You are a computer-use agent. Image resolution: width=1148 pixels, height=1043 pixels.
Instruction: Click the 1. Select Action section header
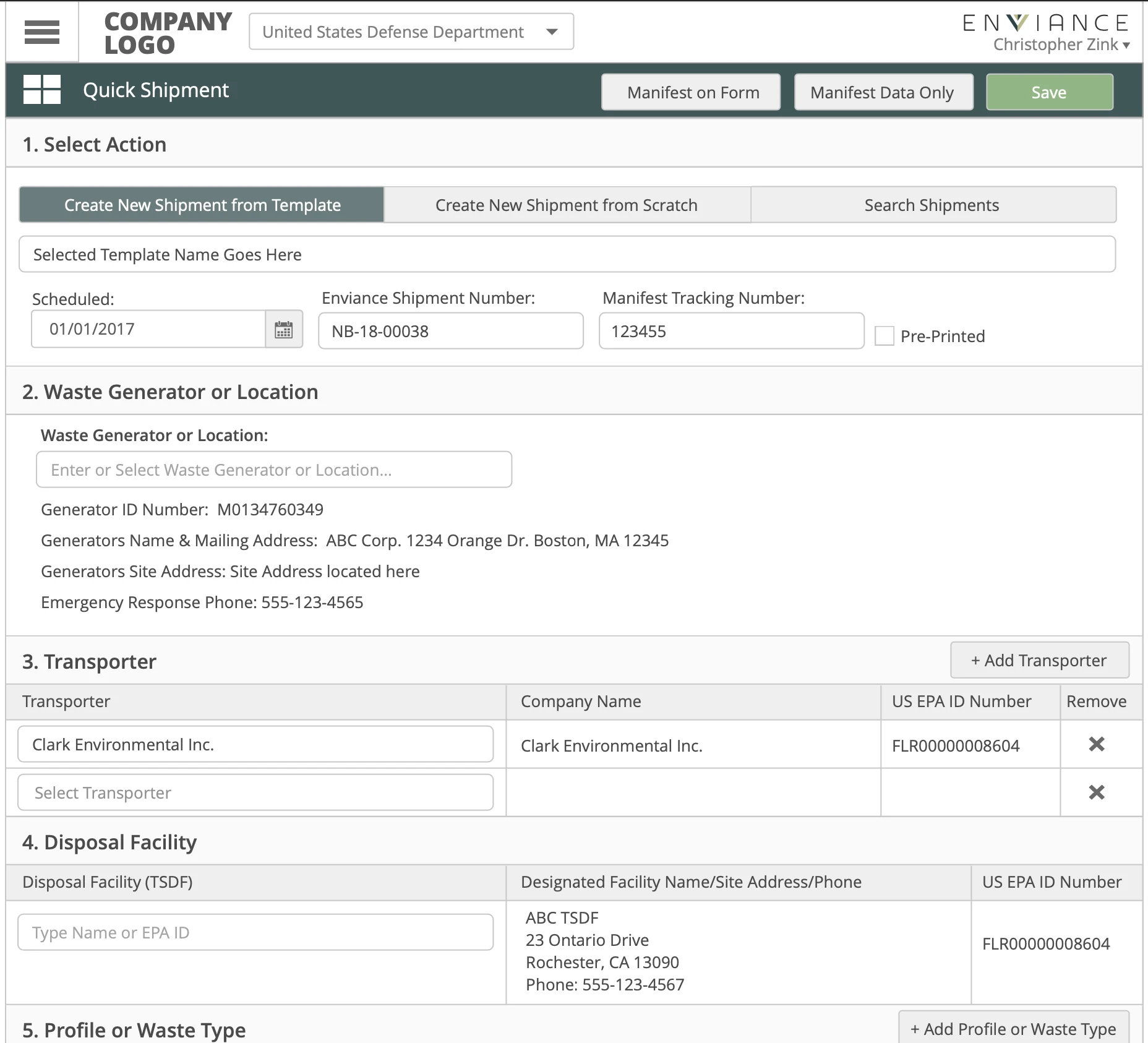coord(95,144)
